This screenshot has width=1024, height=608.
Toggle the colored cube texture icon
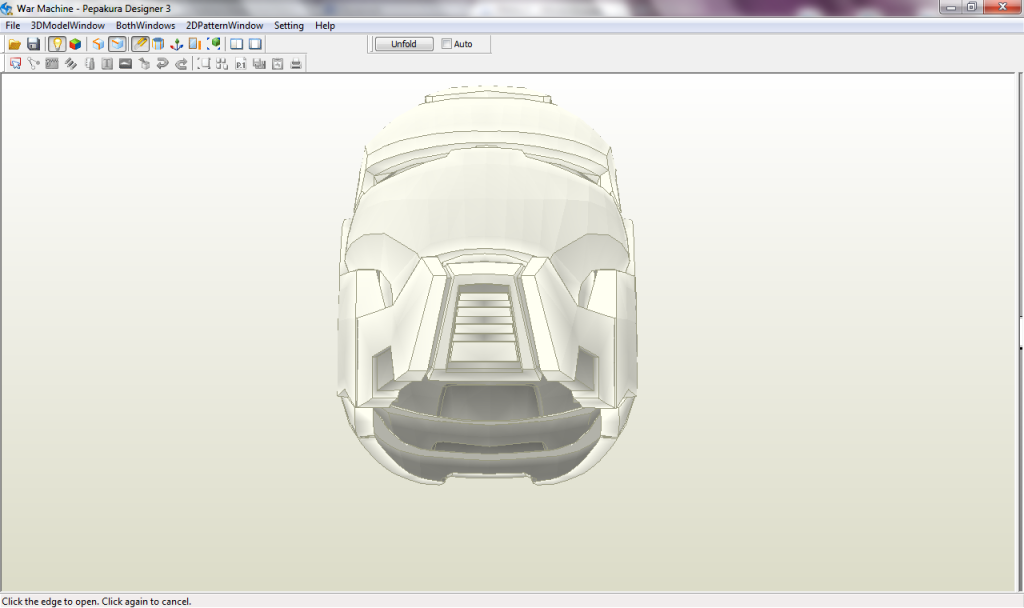click(75, 44)
